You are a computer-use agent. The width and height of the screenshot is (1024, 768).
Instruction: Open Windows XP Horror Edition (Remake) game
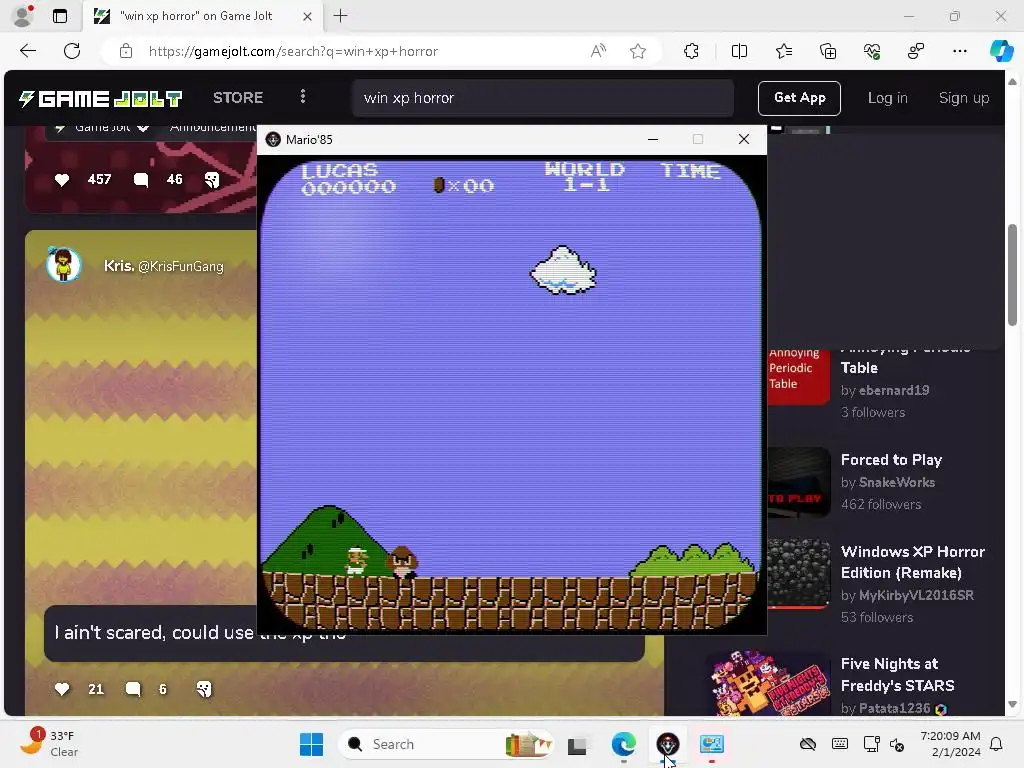tap(912, 562)
